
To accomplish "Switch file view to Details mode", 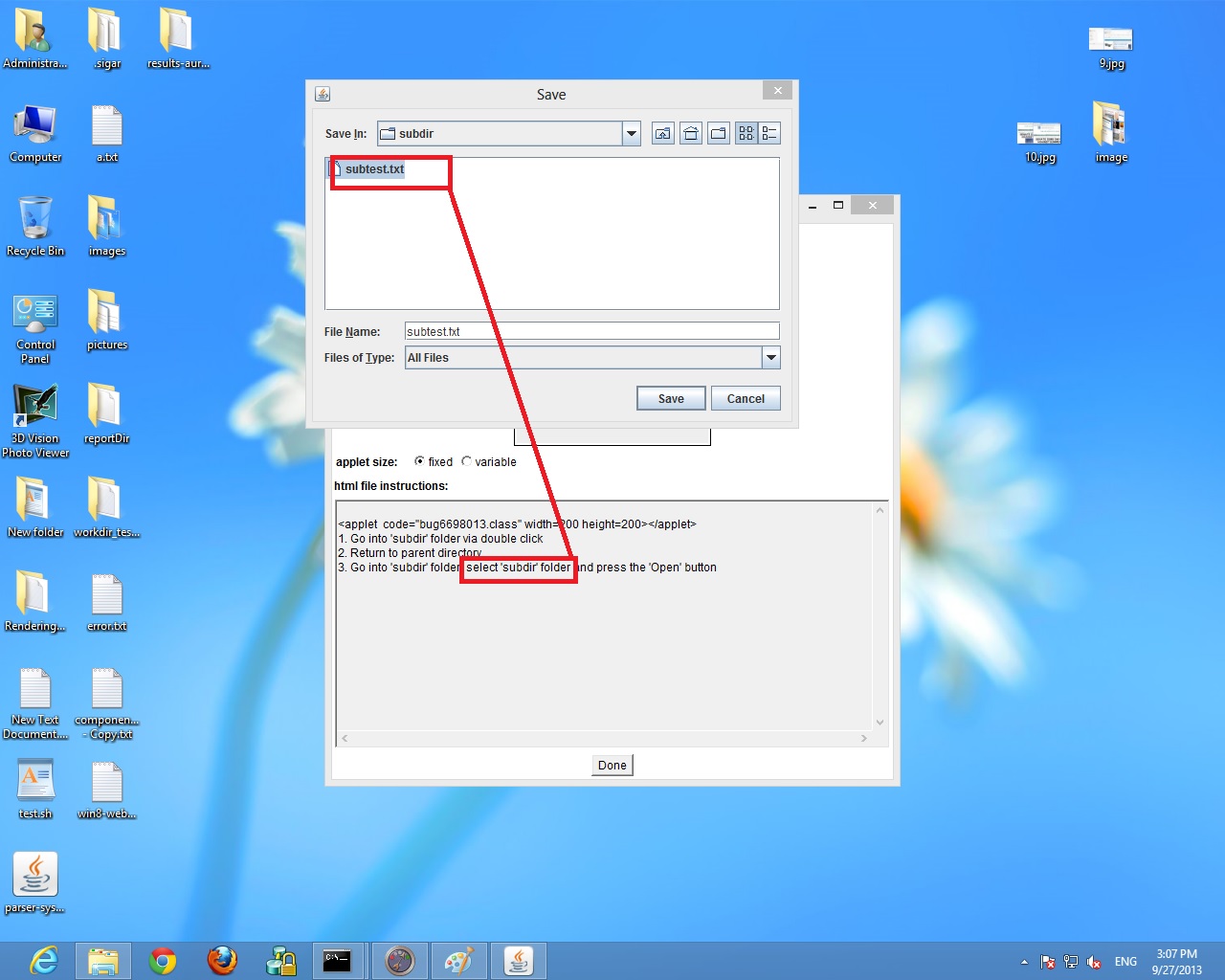I will click(769, 134).
